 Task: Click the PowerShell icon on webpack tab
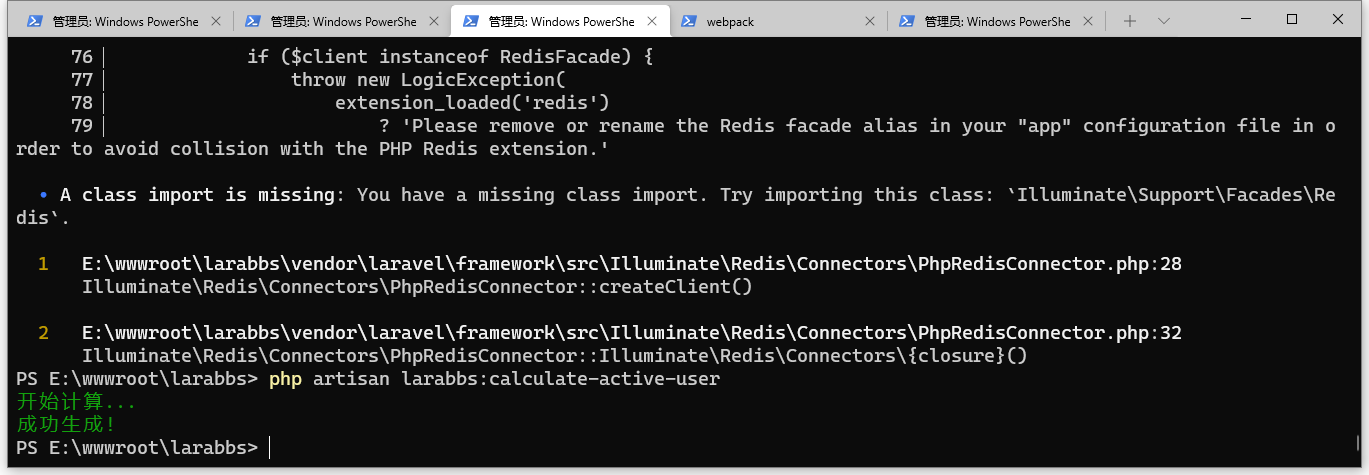point(689,21)
